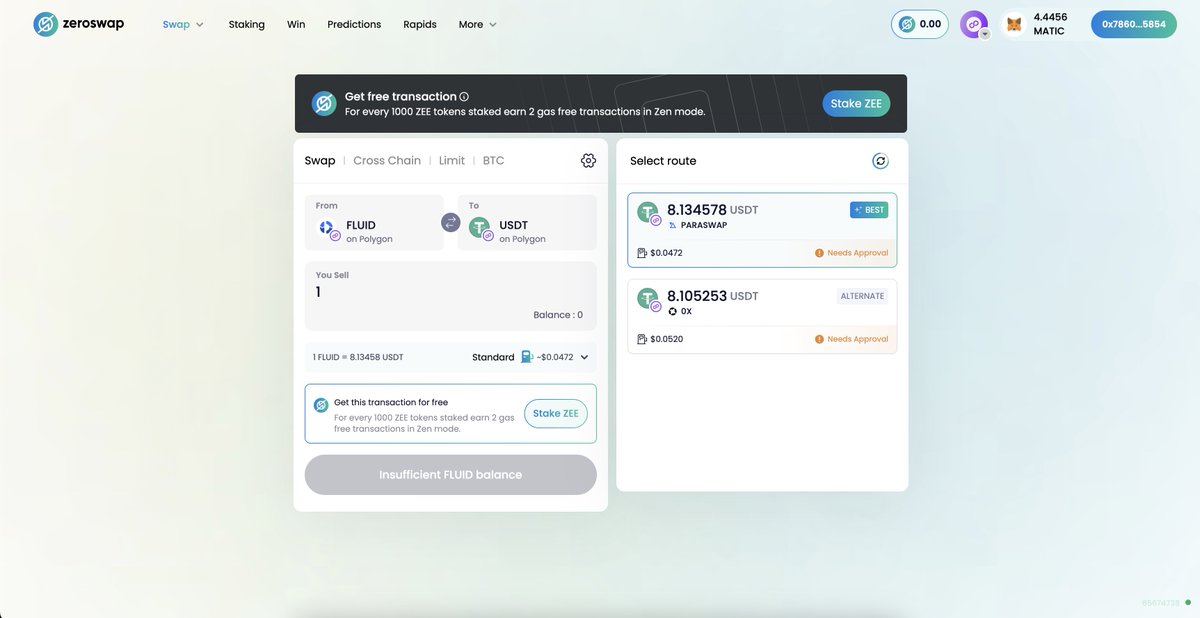Select the Paraswap BEST route card
Screen dimensions: 1200x618
[762, 230]
